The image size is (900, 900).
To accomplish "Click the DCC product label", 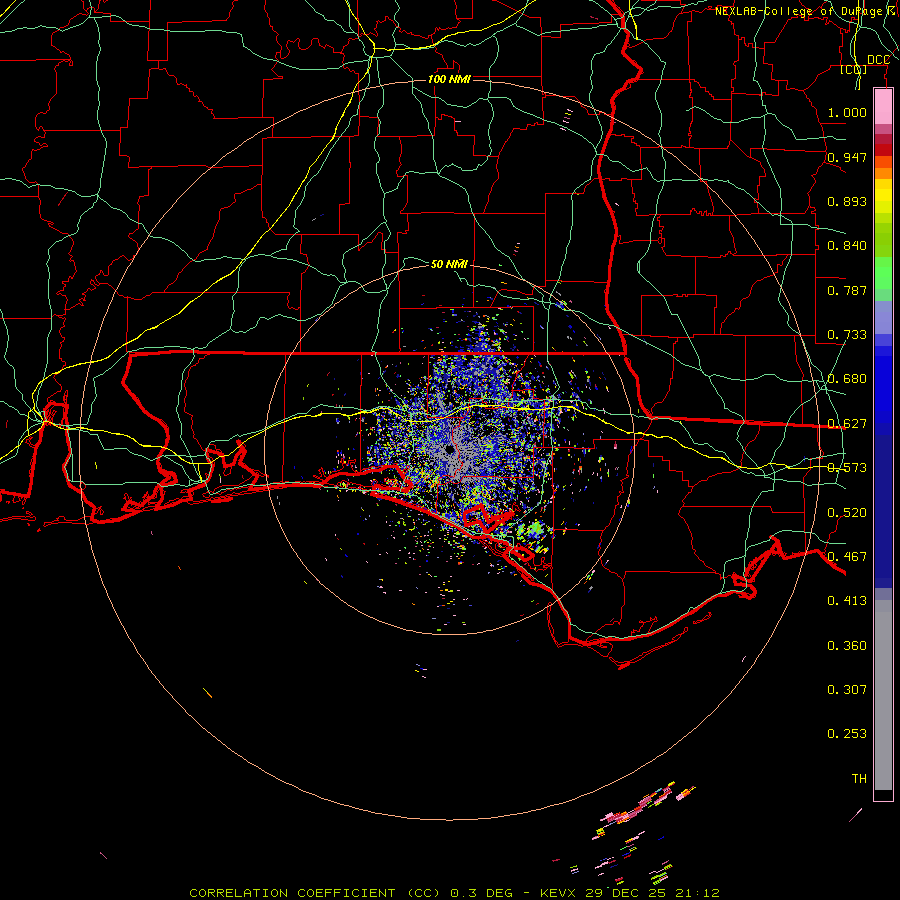I will click(878, 60).
